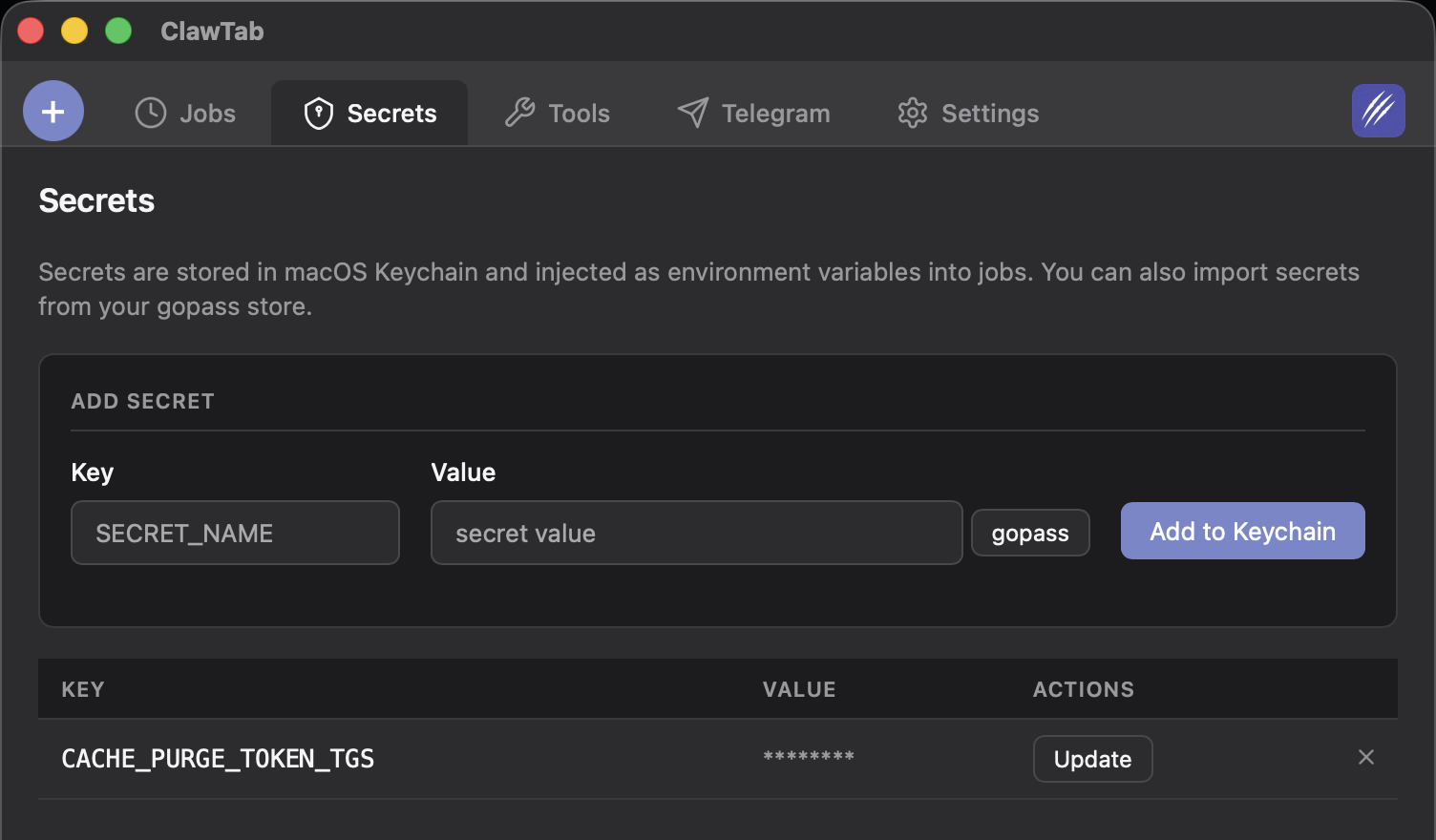The image size is (1436, 840).
Task: Update the CACHE_PURGE_TOKEN_TGS secret
Action: point(1092,759)
